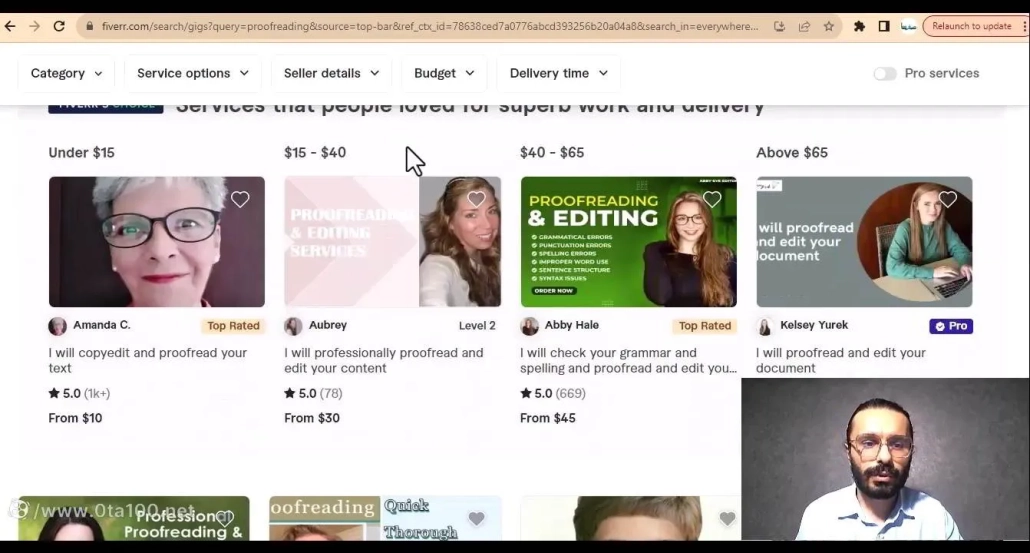Expand the Category filter dropdown
1030x553 pixels.
[x=66, y=73]
